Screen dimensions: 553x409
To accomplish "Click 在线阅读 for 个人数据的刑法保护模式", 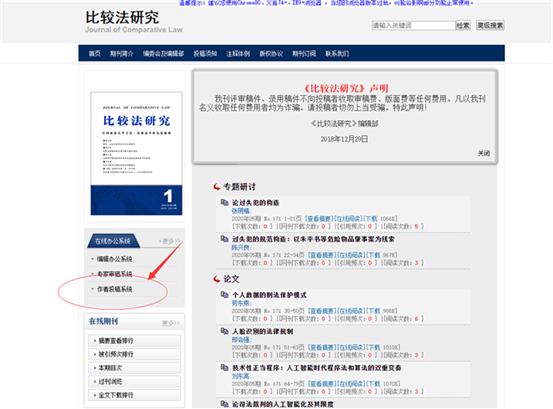I will [x=351, y=311].
